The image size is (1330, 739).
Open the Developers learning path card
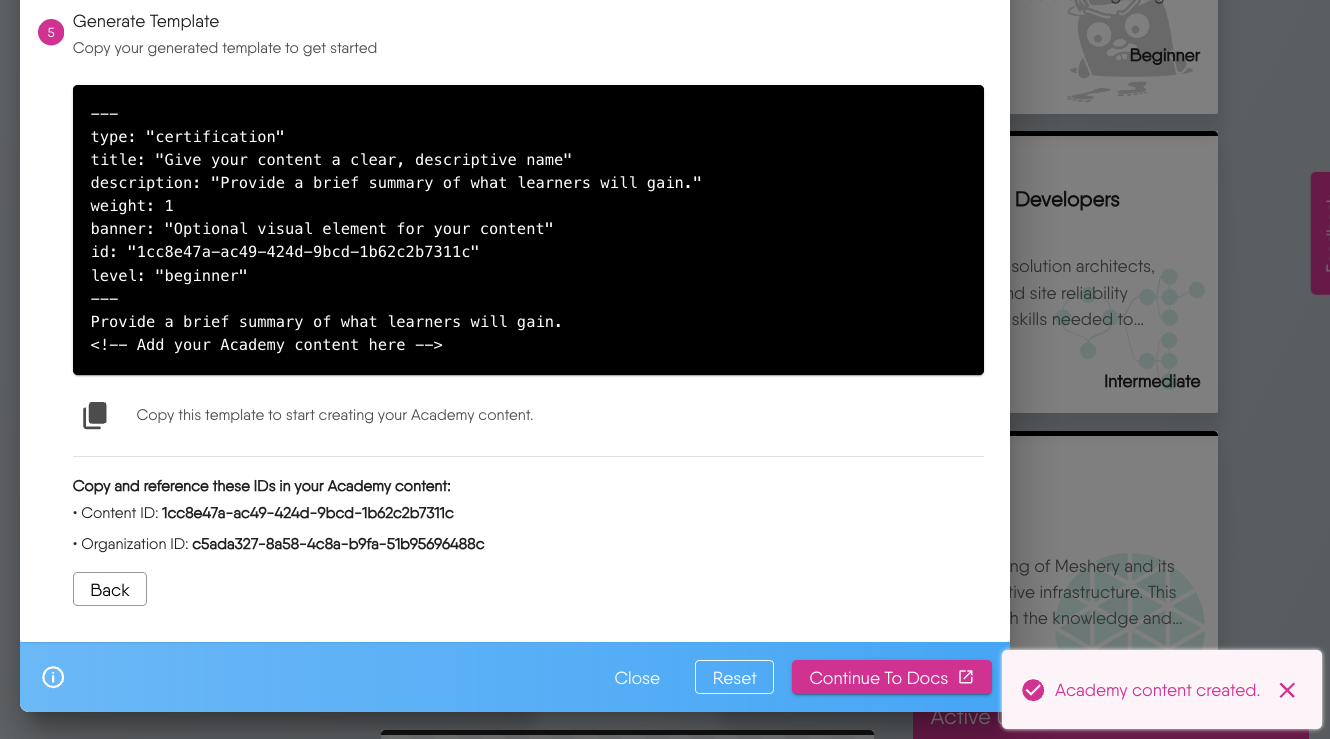(x=1113, y=272)
